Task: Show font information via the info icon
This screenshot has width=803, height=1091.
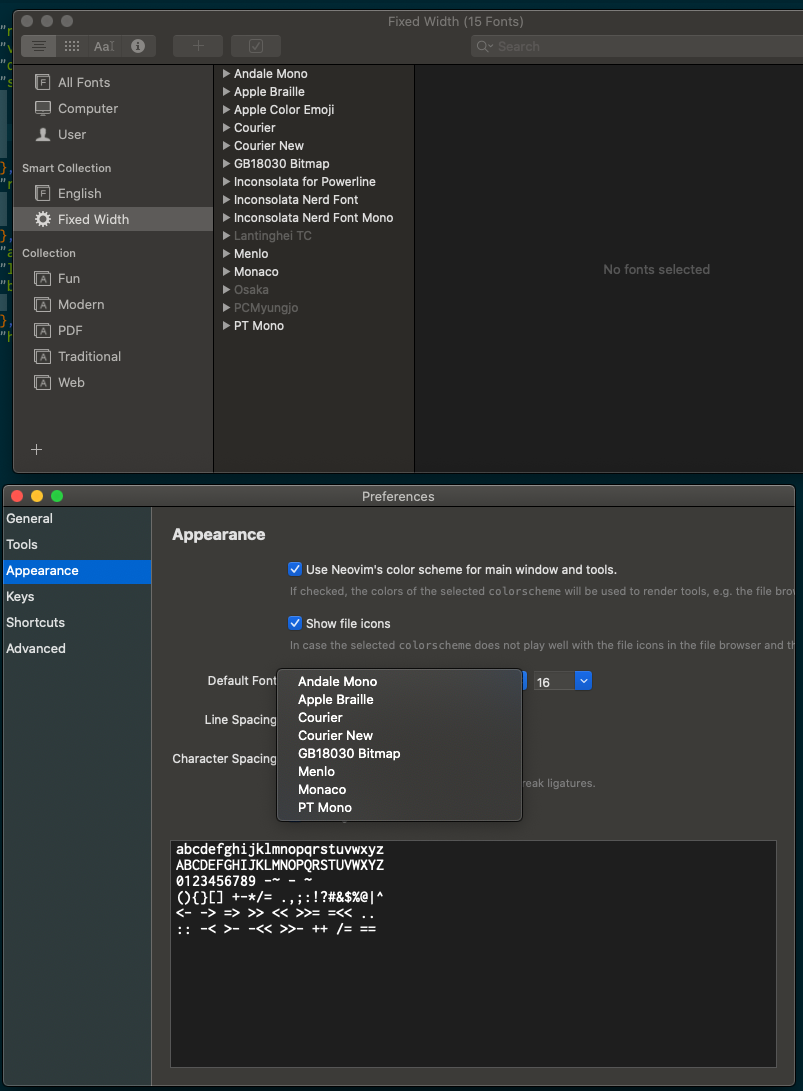Action: click(138, 46)
